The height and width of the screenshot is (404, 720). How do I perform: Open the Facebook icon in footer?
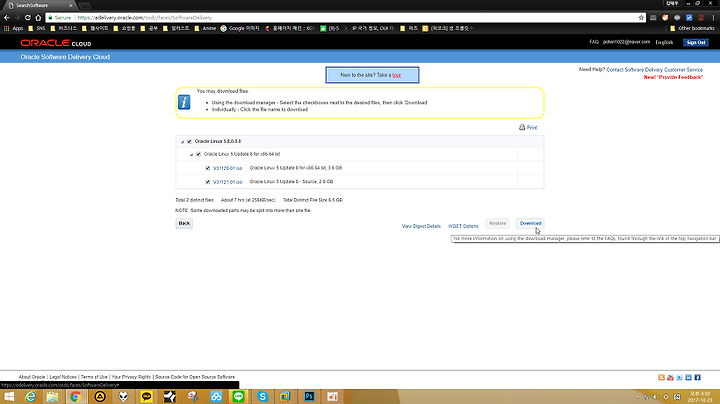click(x=698, y=377)
